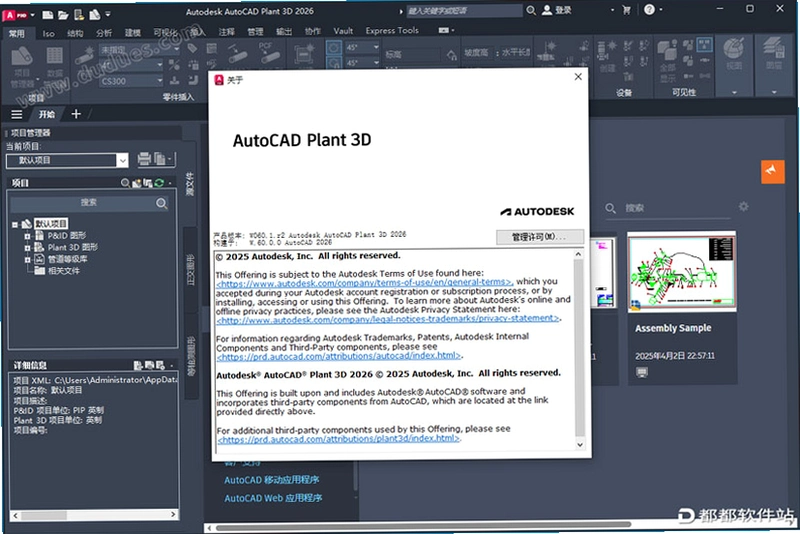Screen dimensions: 800x534
Task: Click the orange announcement megaphone icon
Action: point(772,171)
